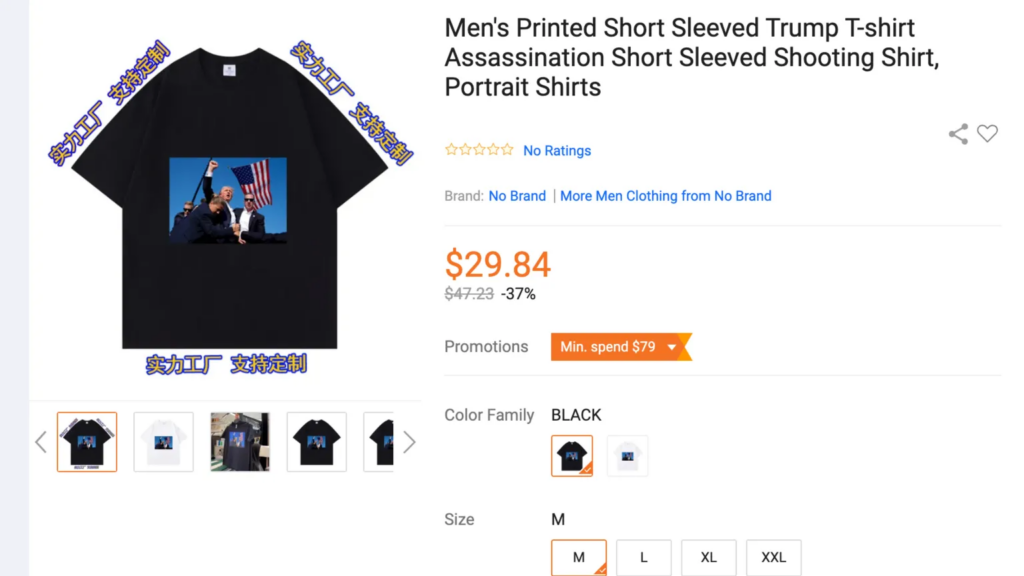Image resolution: width=1024 pixels, height=576 pixels.
Task: View the fourth black shirt thumbnail
Action: (x=317, y=442)
